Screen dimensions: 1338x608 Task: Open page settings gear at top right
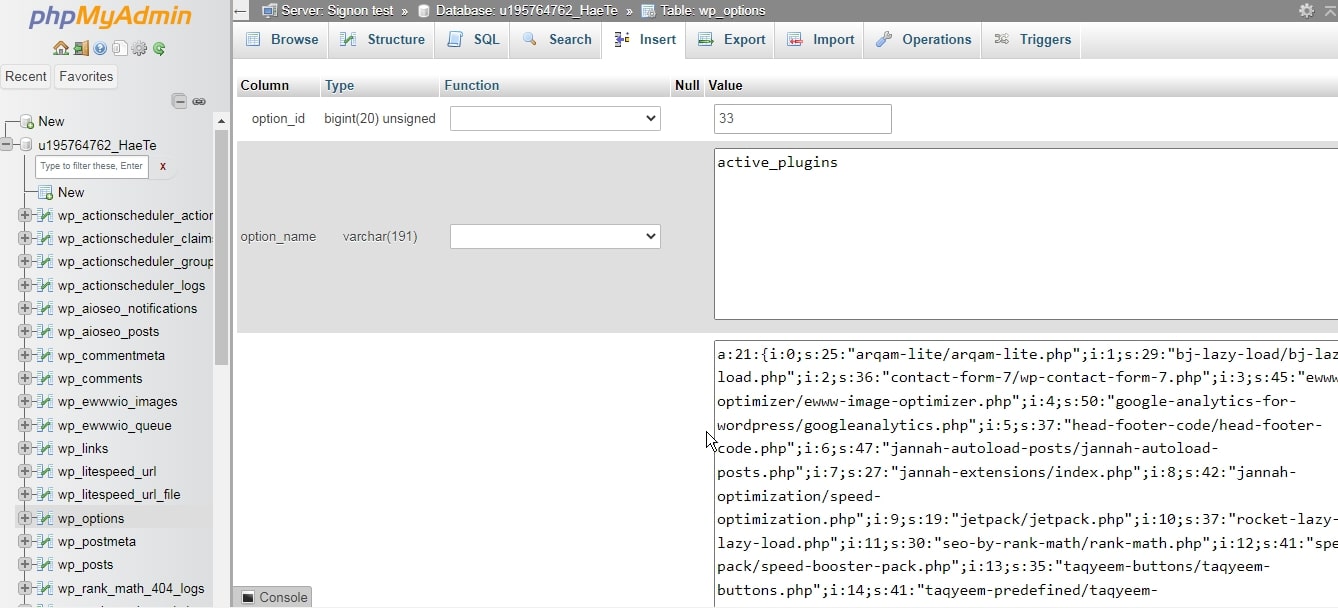[x=1306, y=10]
